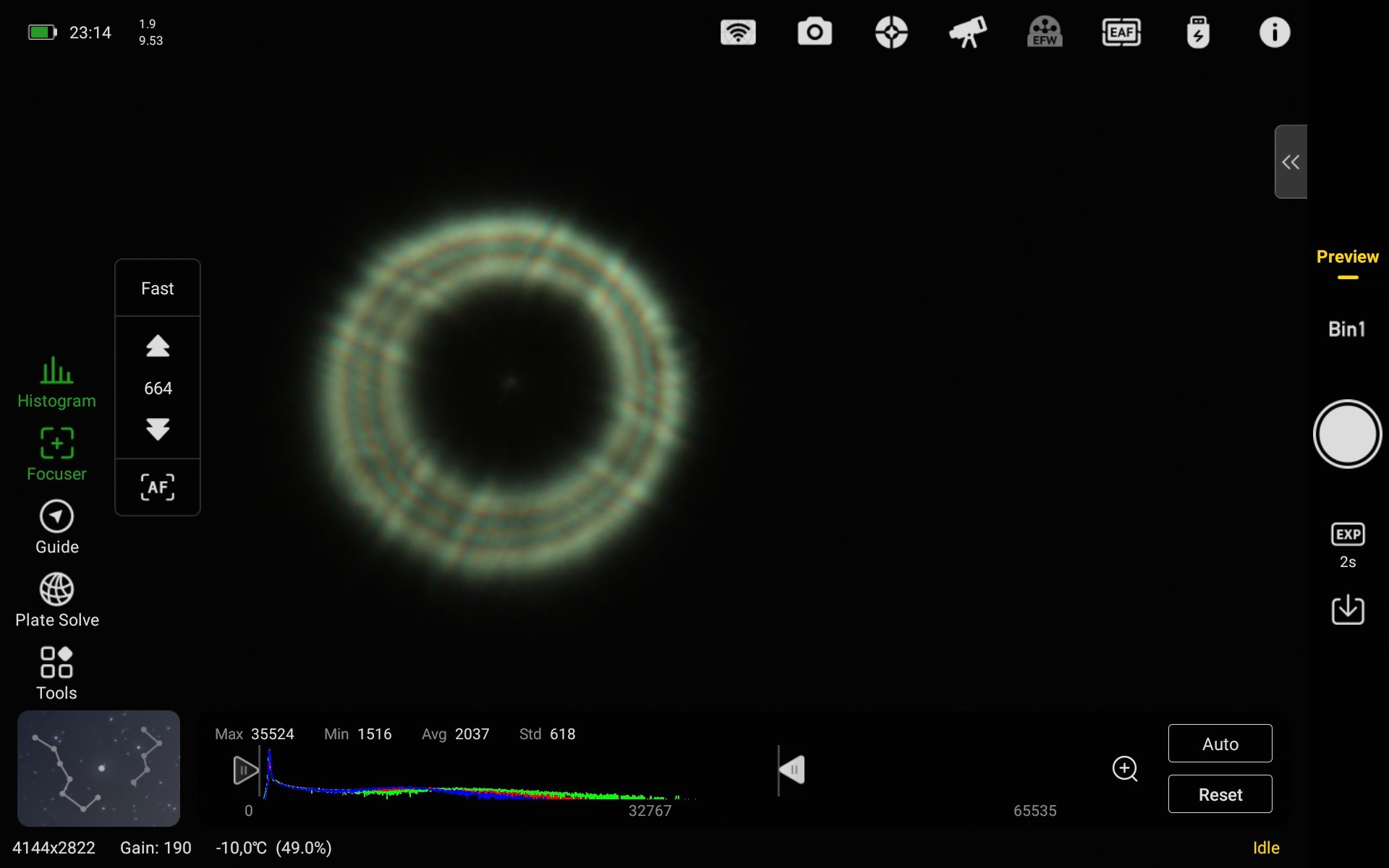Expand the collapsed side panel chevron

coord(1291,161)
